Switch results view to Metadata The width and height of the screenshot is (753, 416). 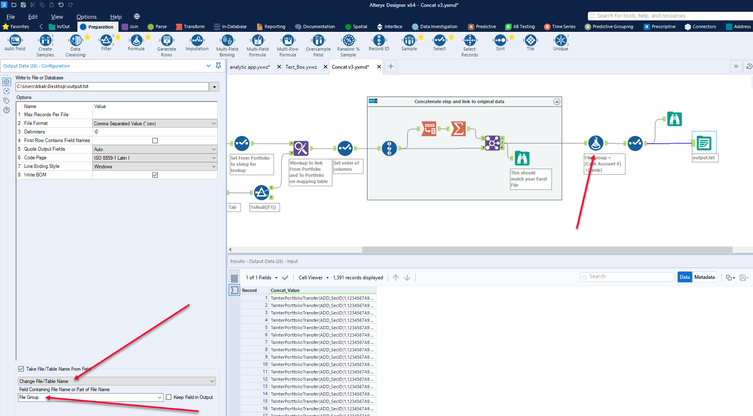[x=705, y=277]
